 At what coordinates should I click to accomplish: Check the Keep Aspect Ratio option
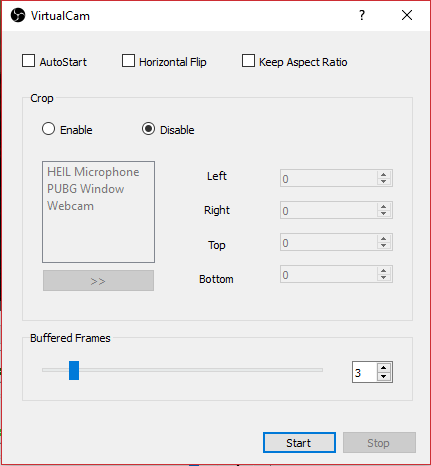tap(248, 61)
